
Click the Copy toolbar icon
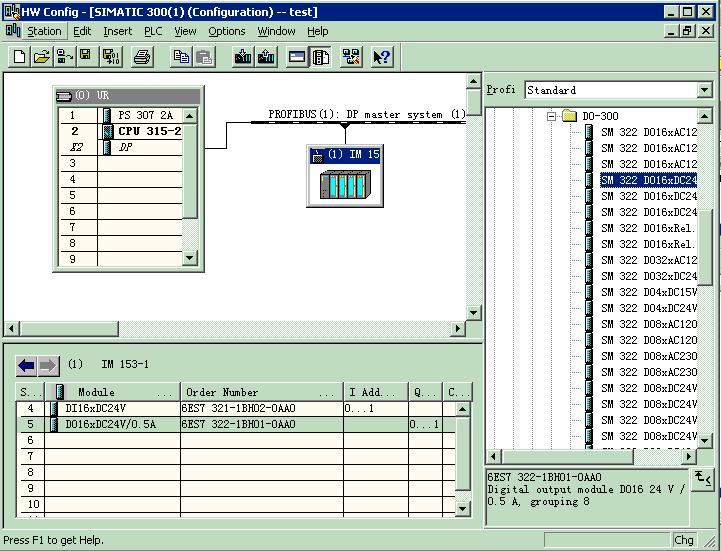click(181, 57)
